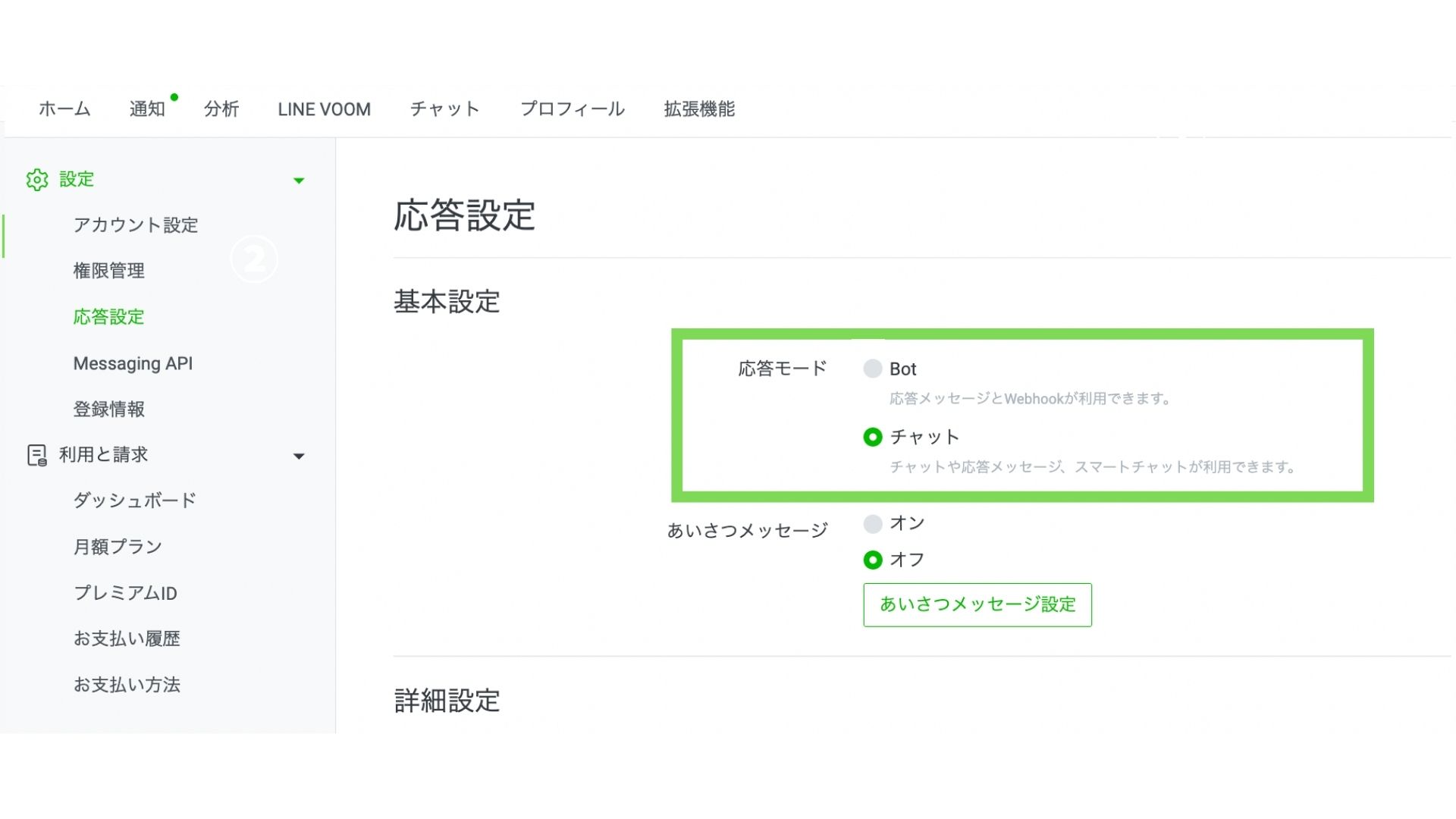Screen dimensions: 1456x819
Task: Open 月額プラン in the sidebar
Action: (118, 547)
